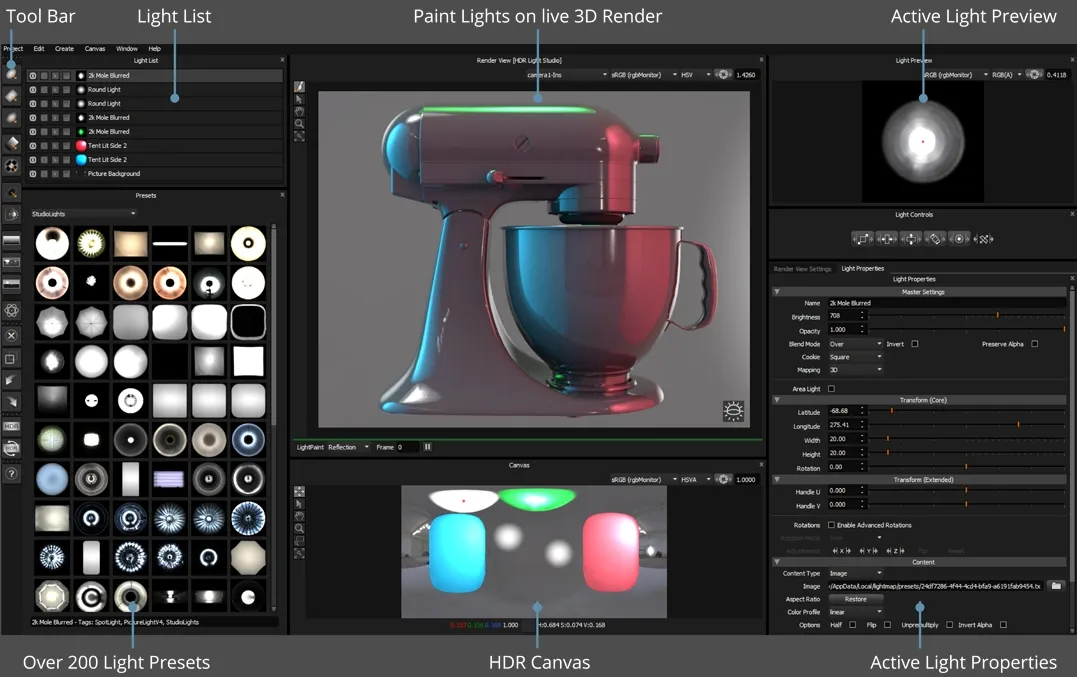Enable the Area Light checkbox
1077x677 pixels.
830,389
